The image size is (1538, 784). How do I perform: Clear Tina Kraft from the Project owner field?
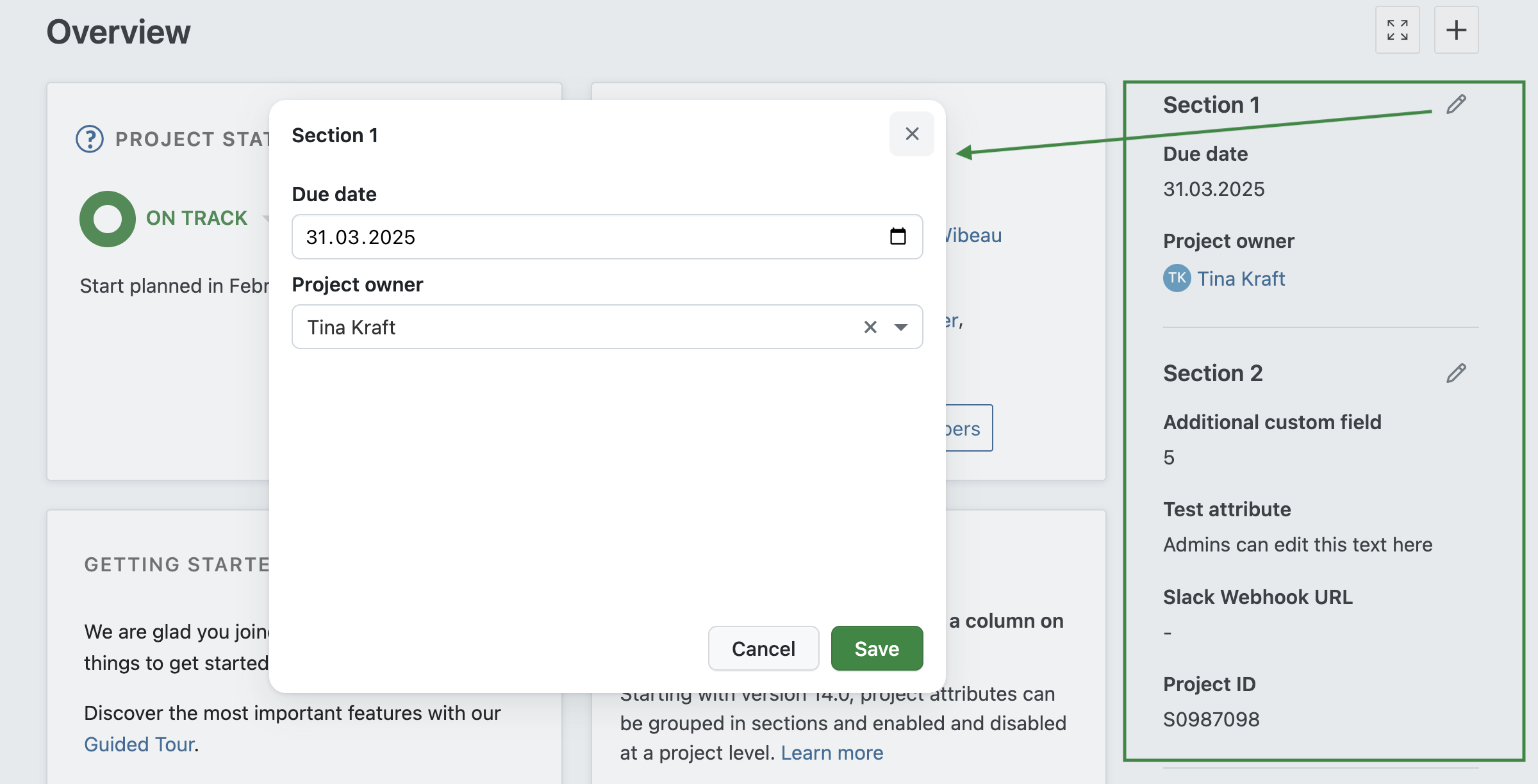870,327
